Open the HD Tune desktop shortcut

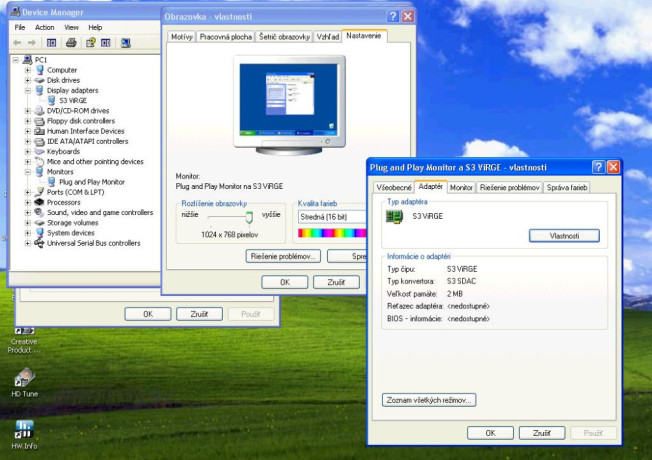tap(25, 383)
